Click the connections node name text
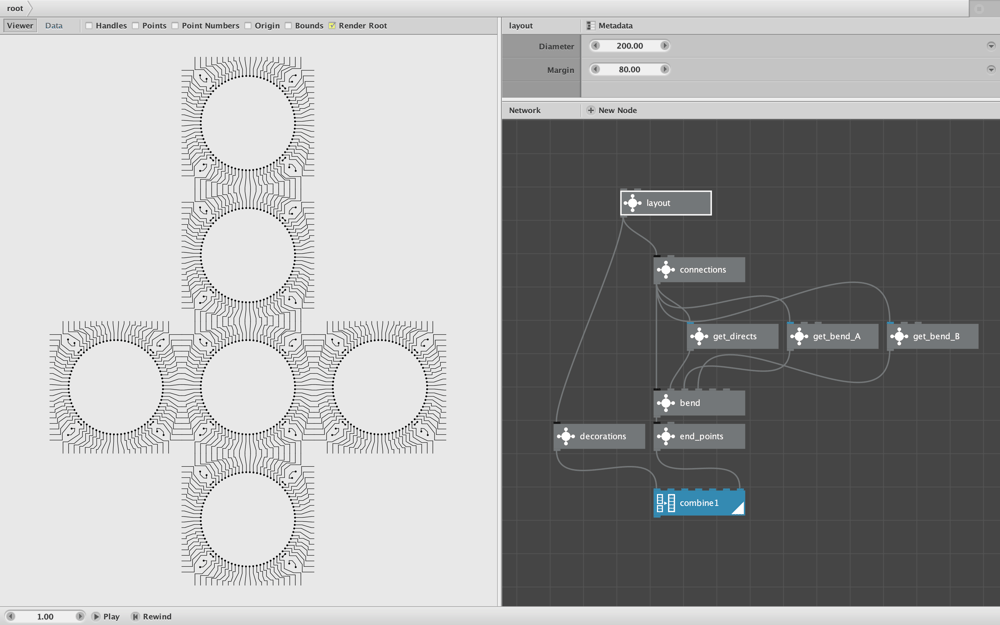 pyautogui.click(x=703, y=270)
